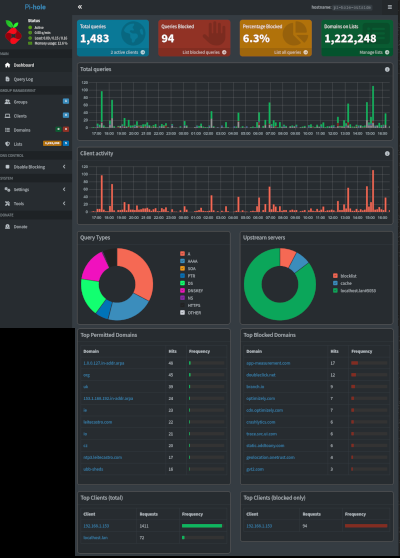
Task: Open 192.168.1.153 in Top Clients (total)
Action: click(x=96, y=526)
